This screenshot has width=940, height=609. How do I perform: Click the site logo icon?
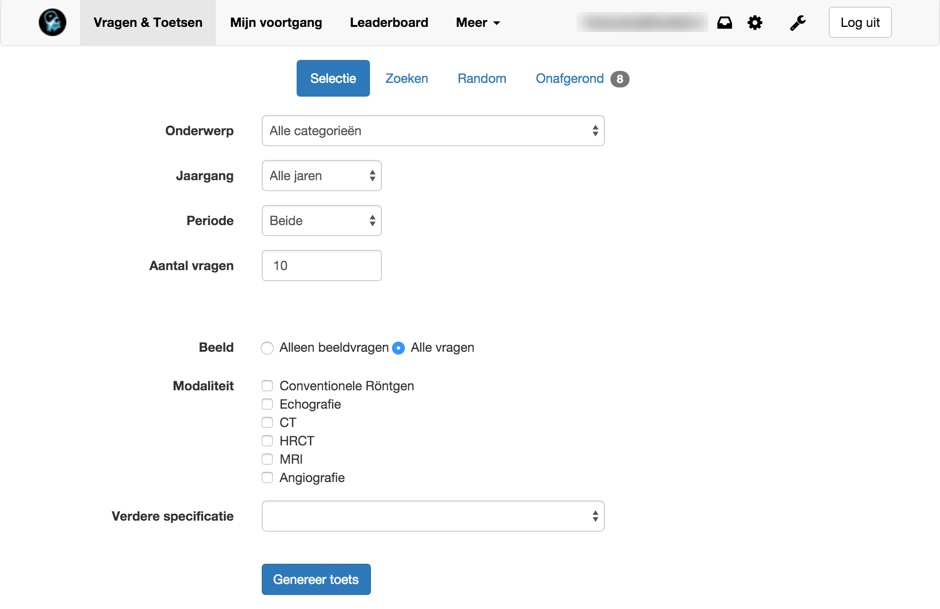click(x=52, y=22)
